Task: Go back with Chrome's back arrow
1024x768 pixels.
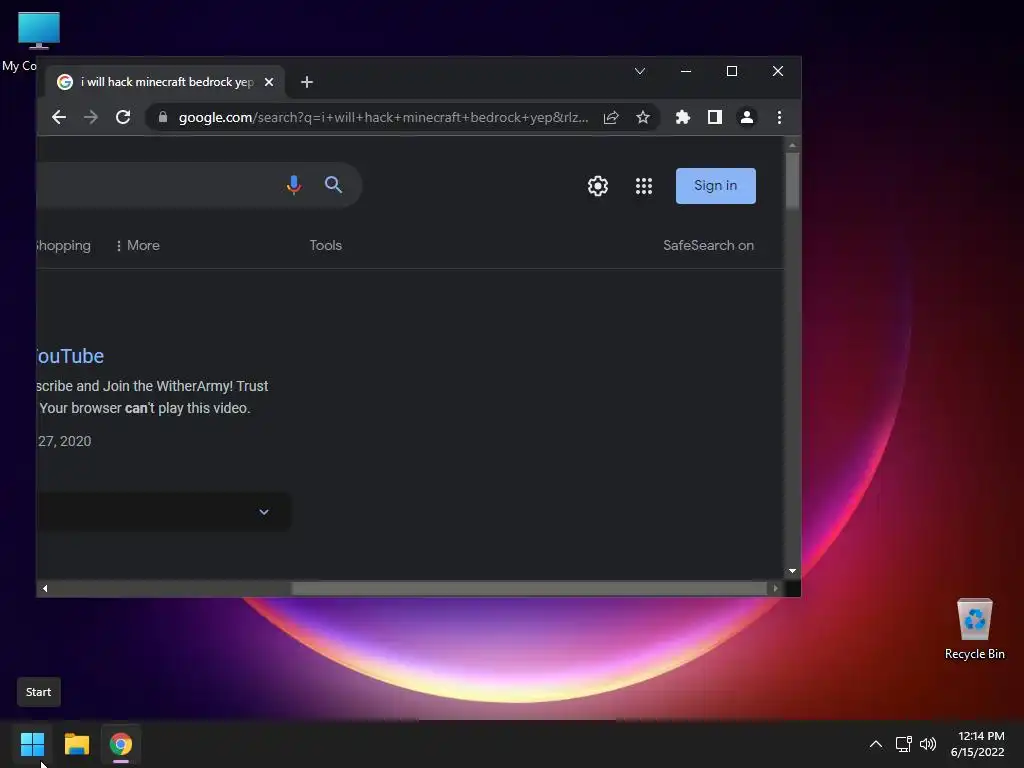Action: coord(59,118)
